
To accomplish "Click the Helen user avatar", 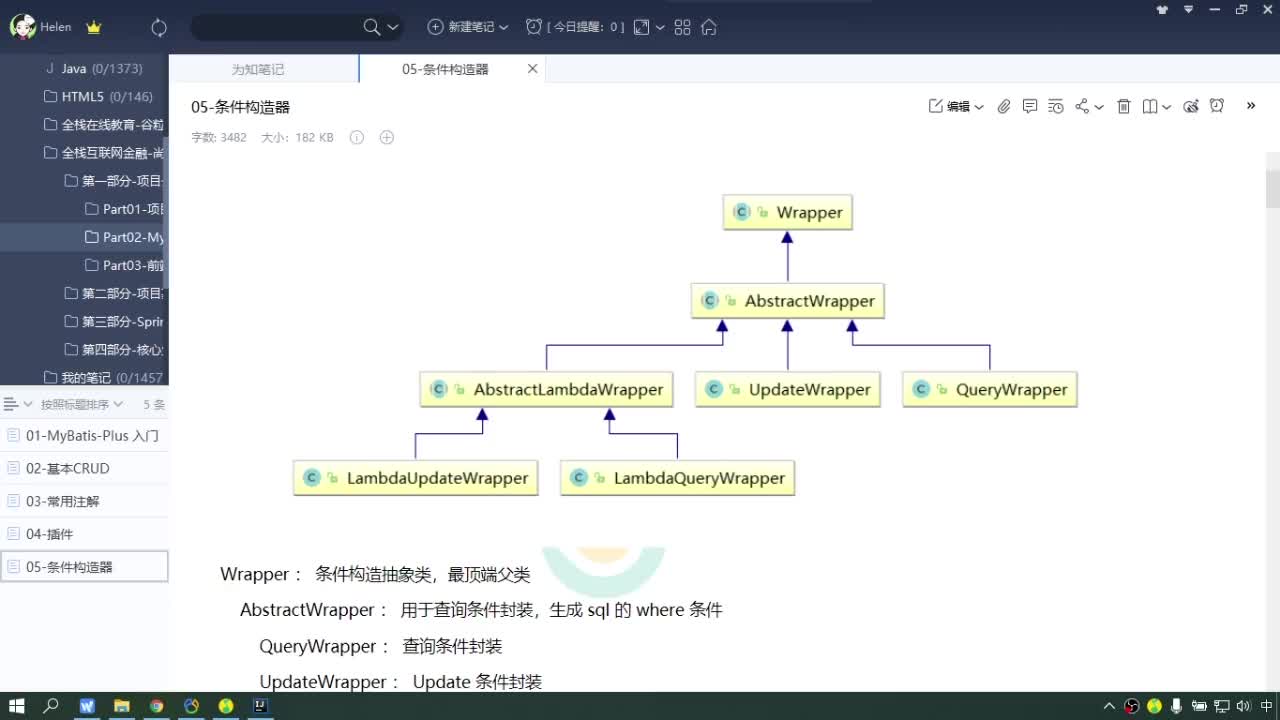I will 23,27.
